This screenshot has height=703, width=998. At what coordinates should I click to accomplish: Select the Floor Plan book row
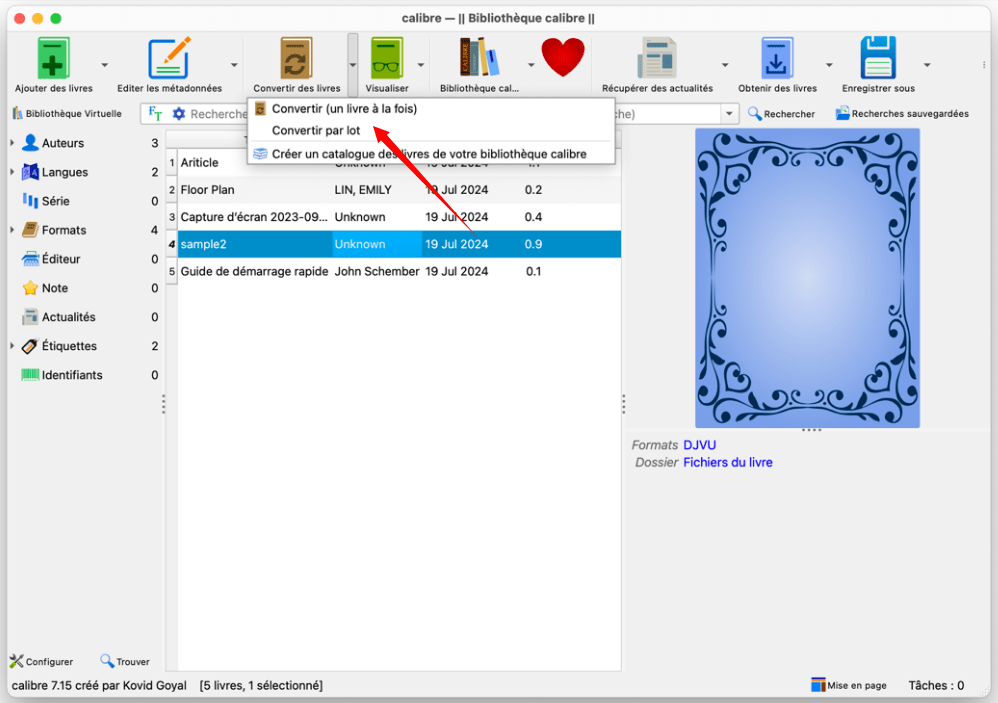pos(399,190)
